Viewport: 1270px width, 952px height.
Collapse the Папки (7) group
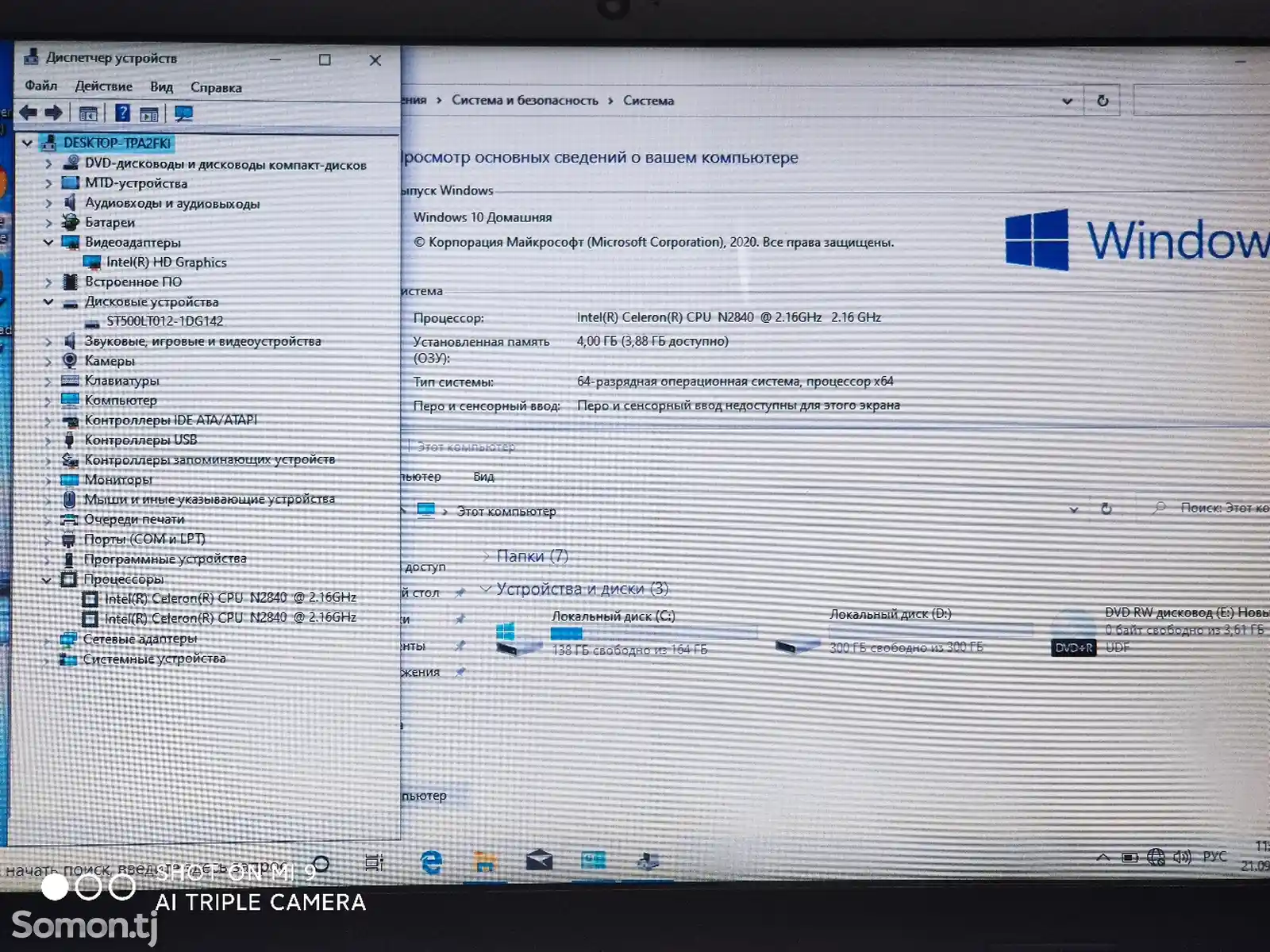pos(486,556)
